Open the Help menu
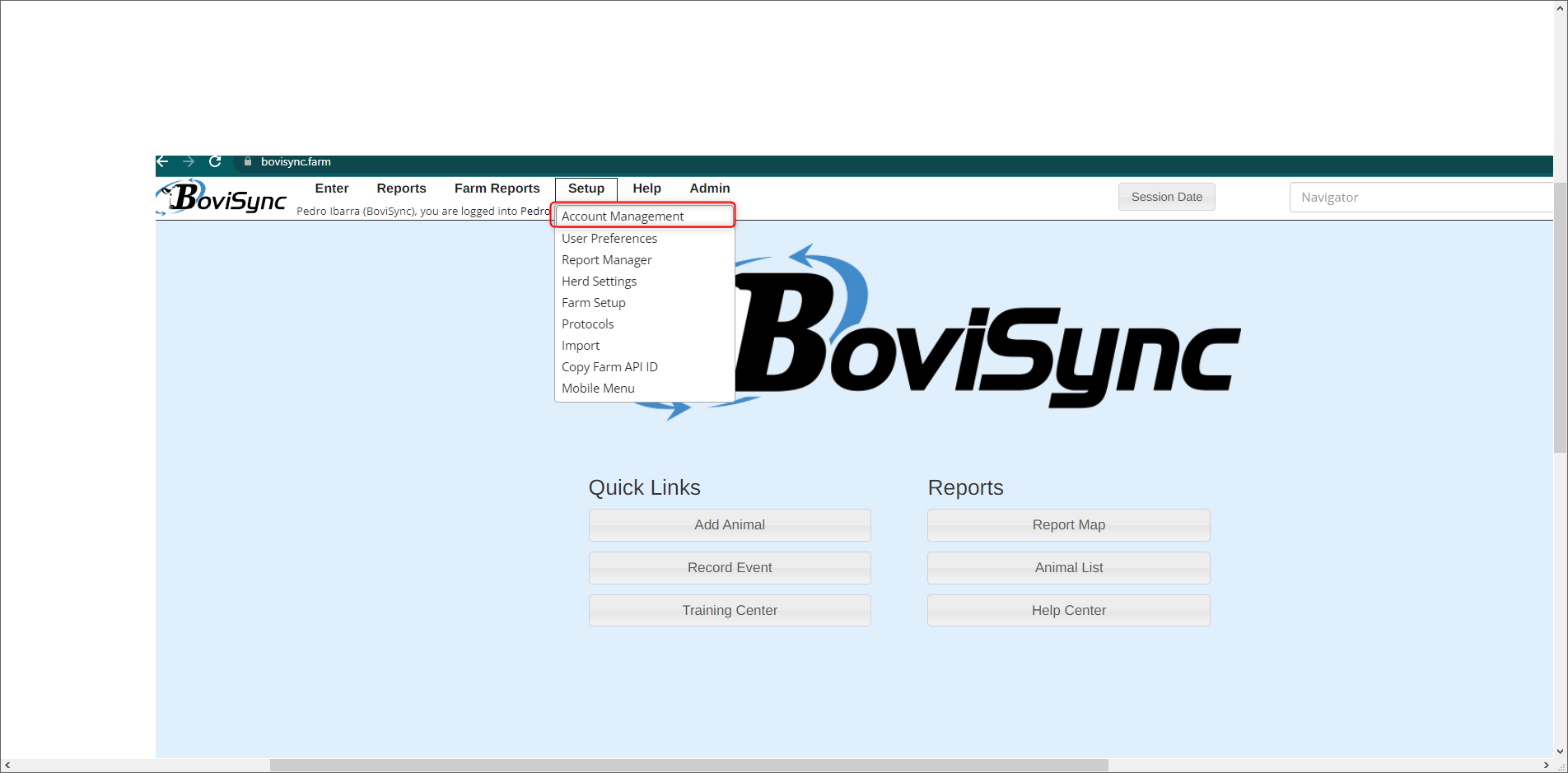The width and height of the screenshot is (1568, 773). click(647, 189)
